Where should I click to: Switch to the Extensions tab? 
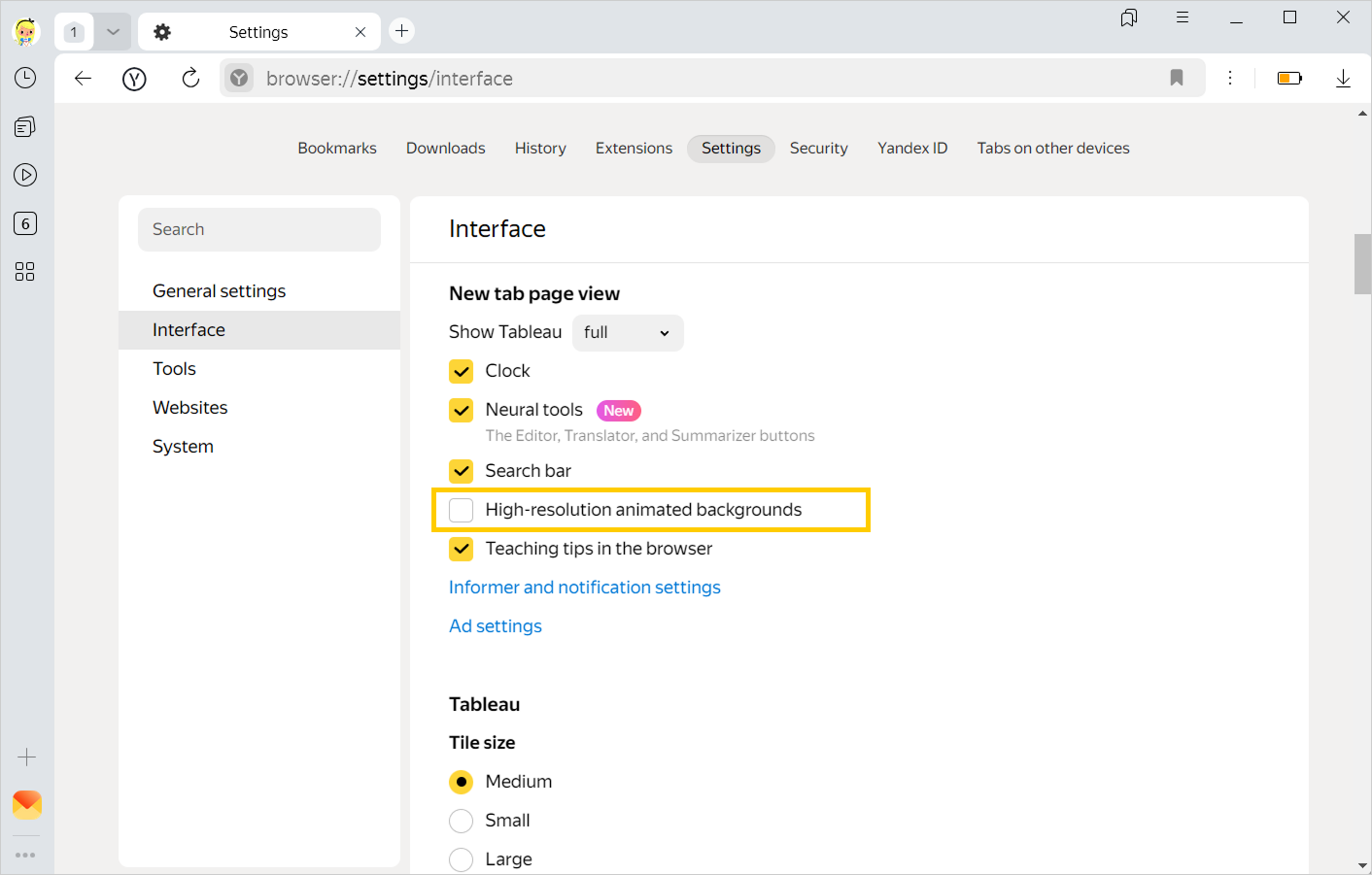click(x=634, y=149)
